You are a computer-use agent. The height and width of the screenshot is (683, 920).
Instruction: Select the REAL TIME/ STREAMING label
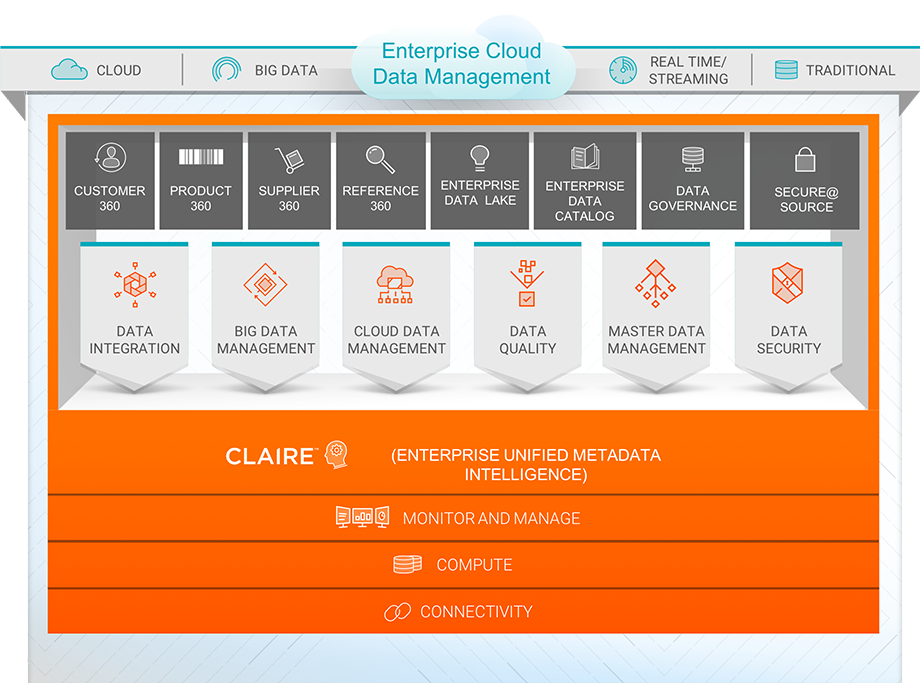688,70
